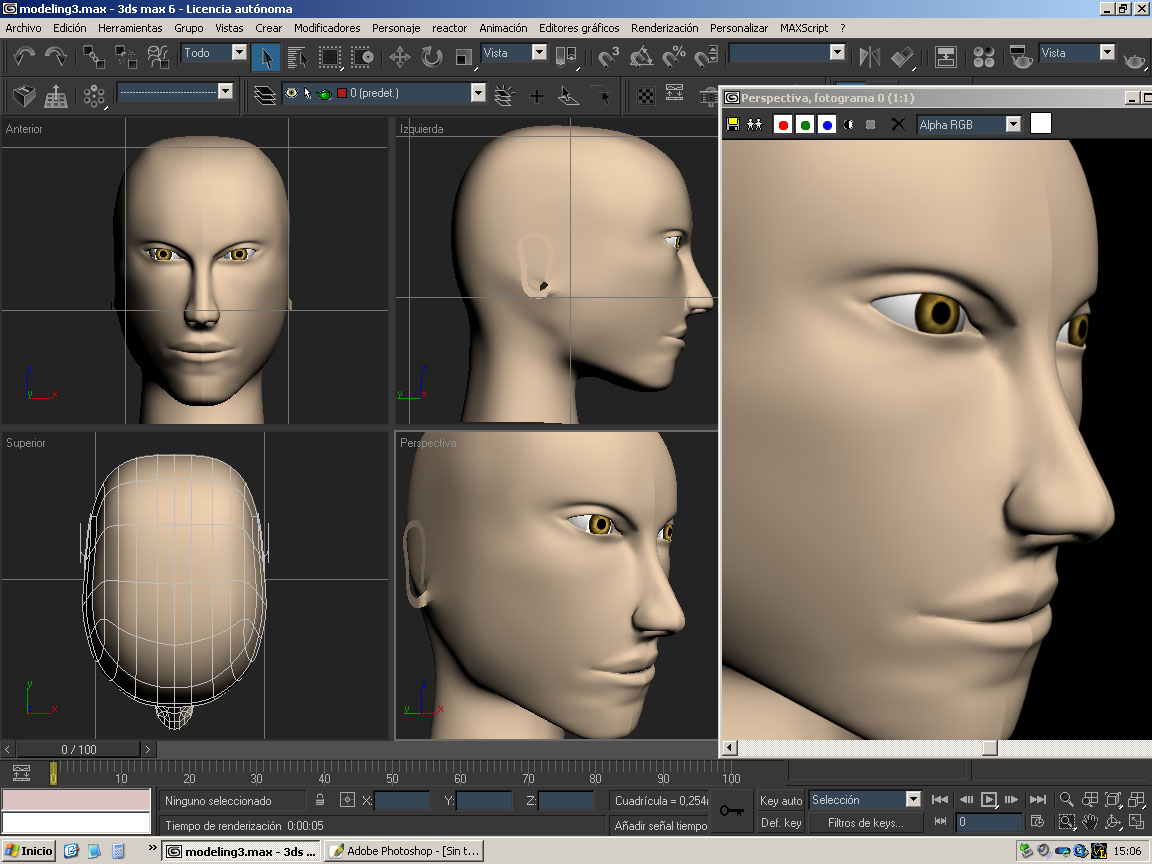This screenshot has width=1152, height=864.
Task: Open the Selección key filter dropdown
Action: 913,799
